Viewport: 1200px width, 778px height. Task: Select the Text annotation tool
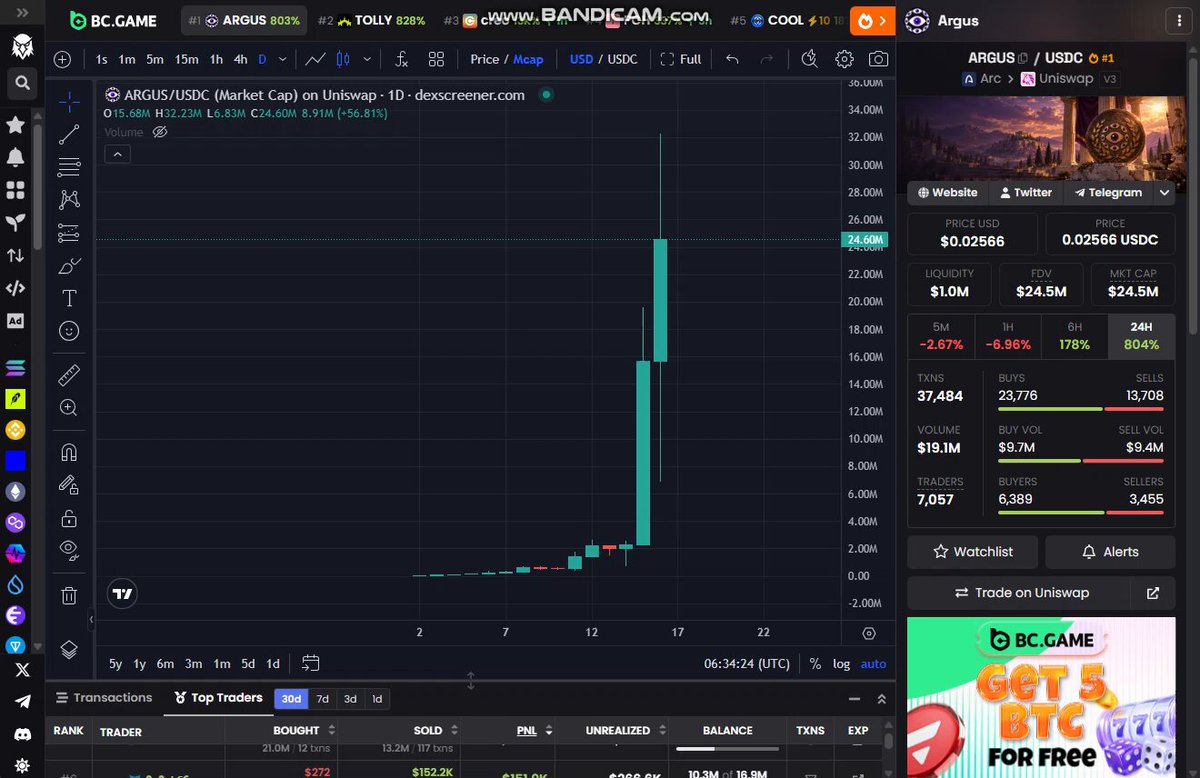(x=69, y=298)
